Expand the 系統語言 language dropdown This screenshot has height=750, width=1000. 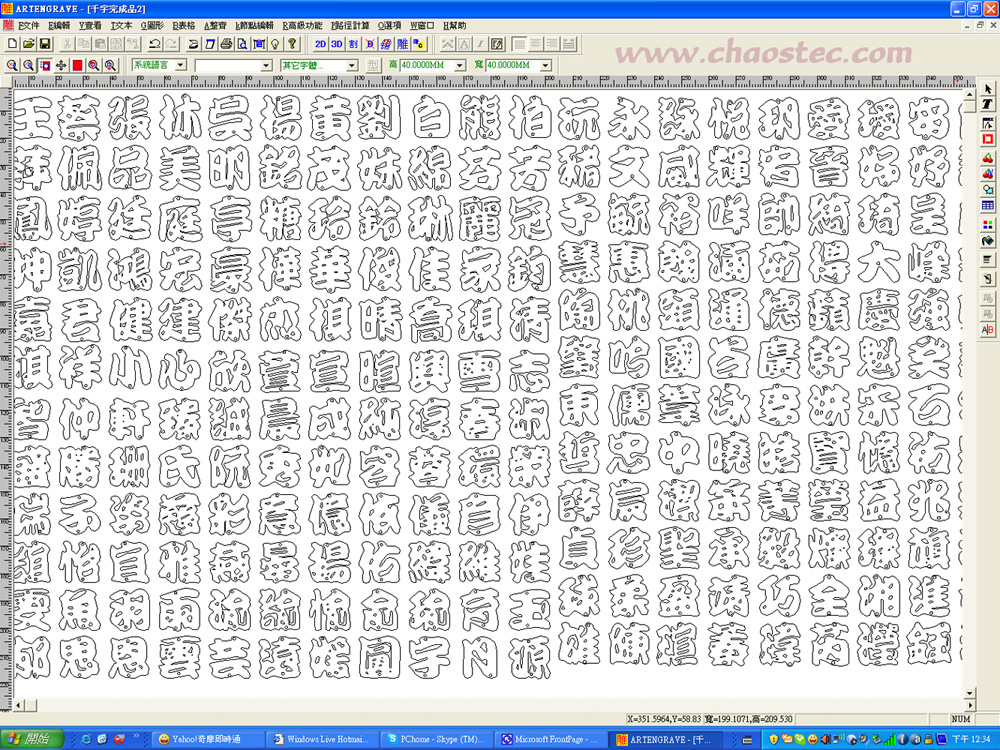(x=179, y=65)
